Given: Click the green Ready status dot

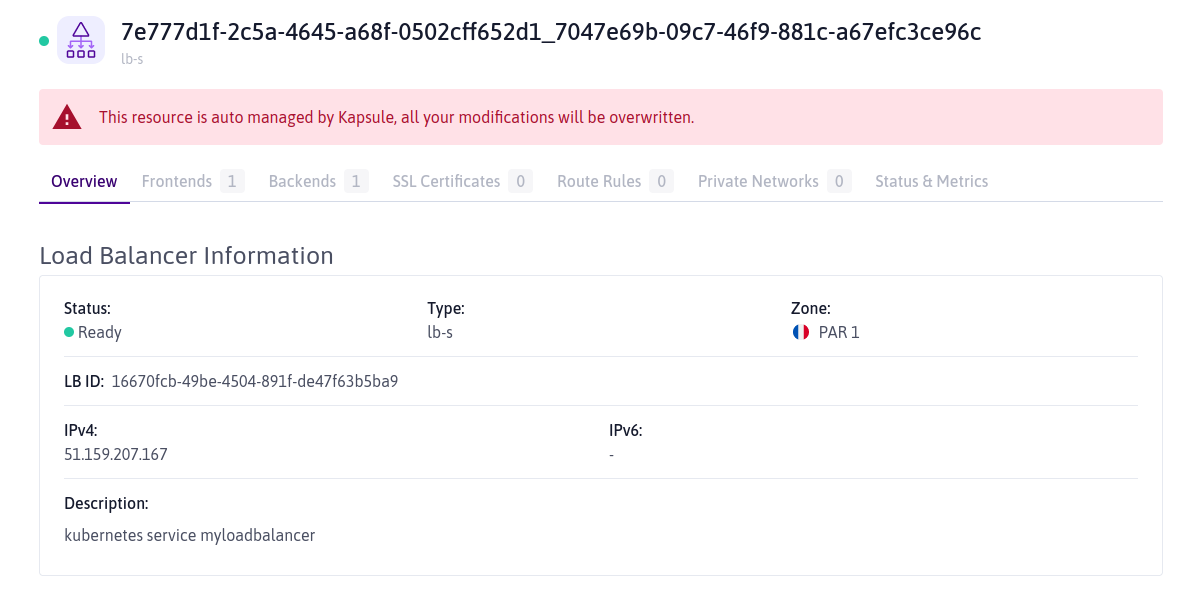Looking at the screenshot, I should (x=69, y=332).
